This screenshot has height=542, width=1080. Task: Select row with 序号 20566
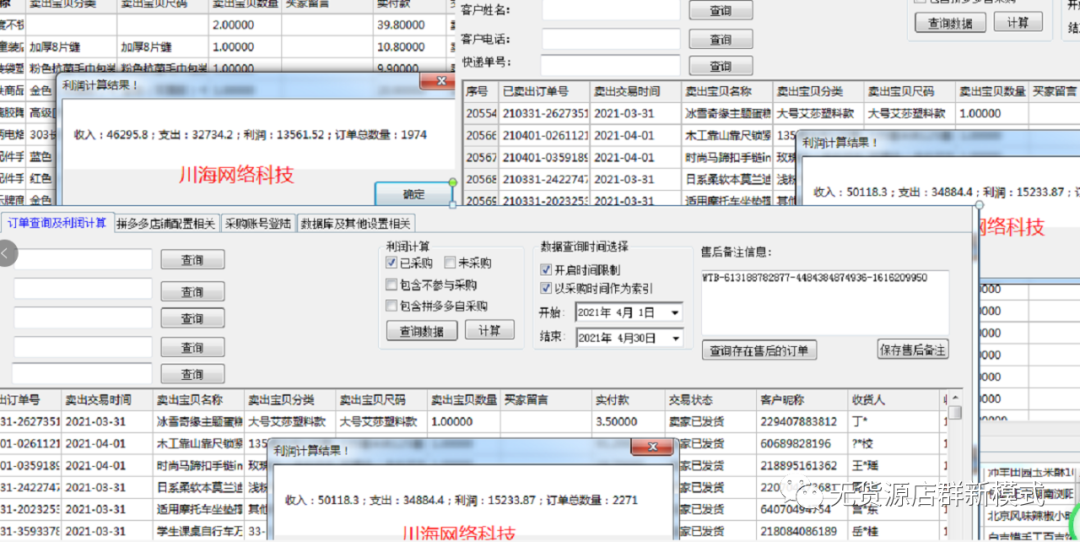coord(481,135)
